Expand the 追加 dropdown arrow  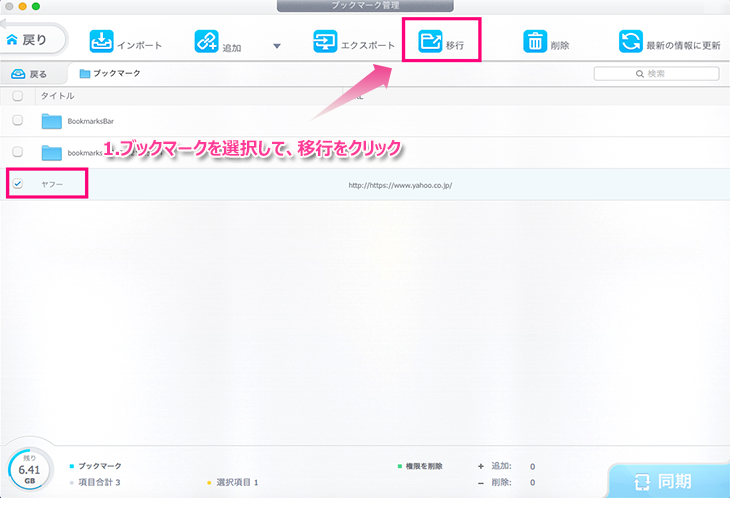277,45
